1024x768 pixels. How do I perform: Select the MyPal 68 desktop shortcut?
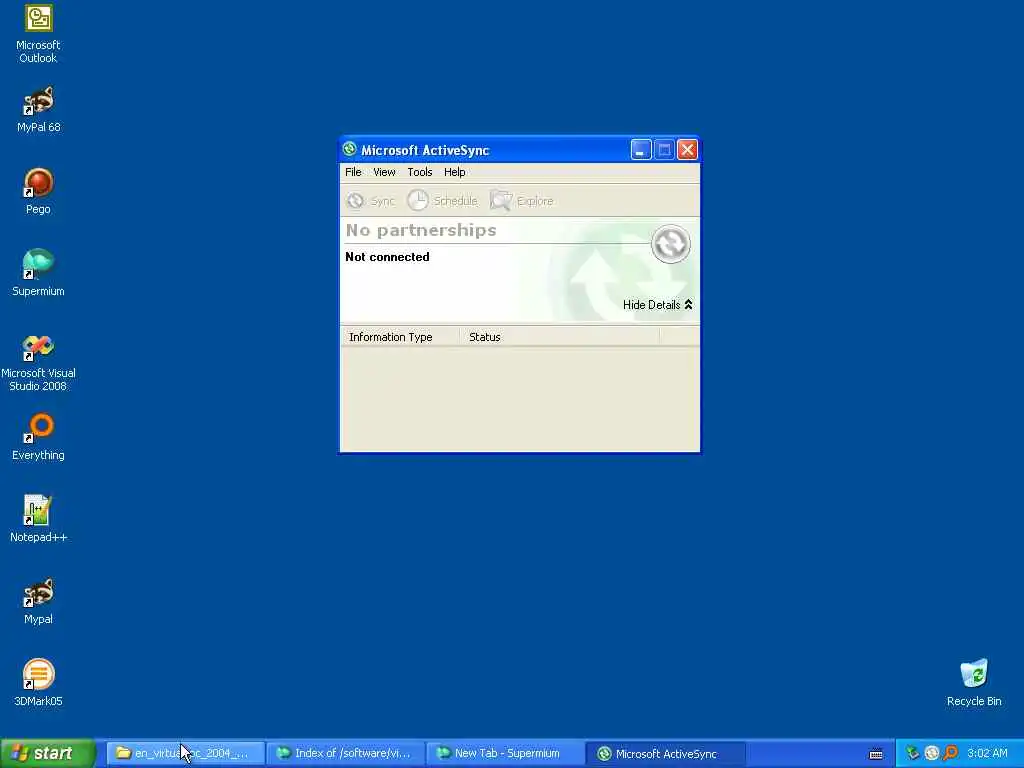[39, 110]
